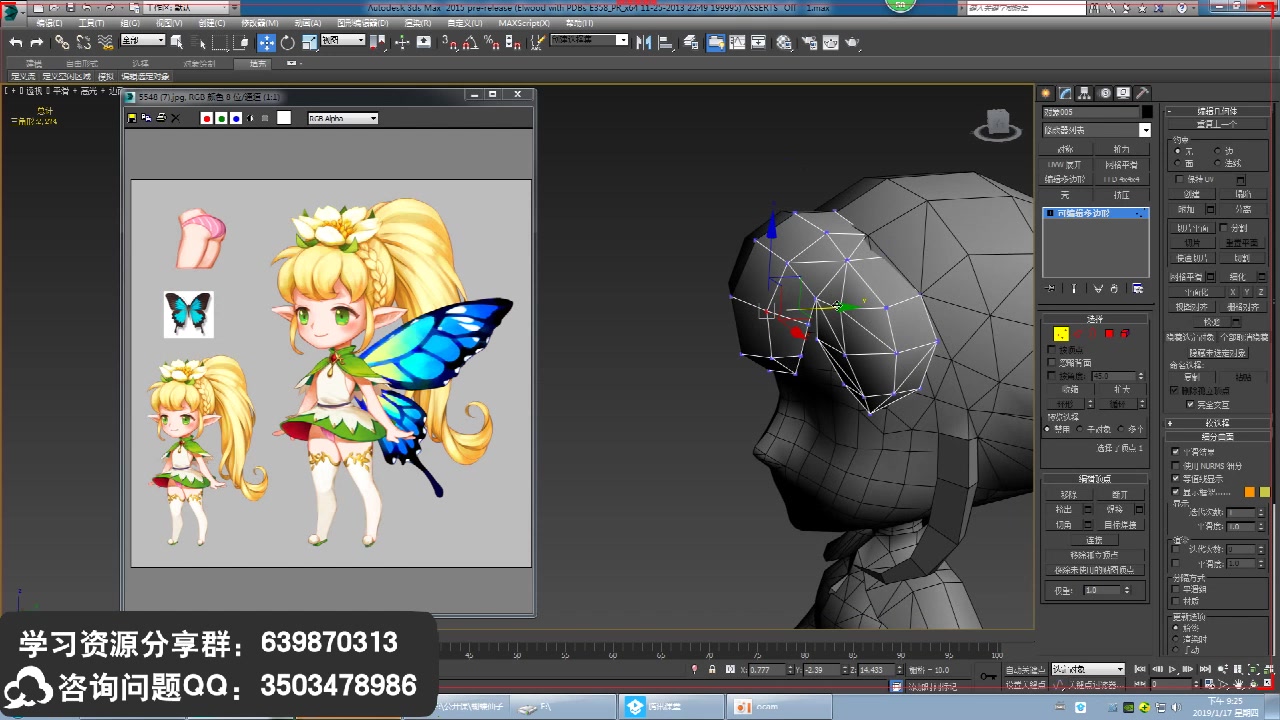Click Configure Modifier Sets icon
The image size is (1280, 720).
1138,288
